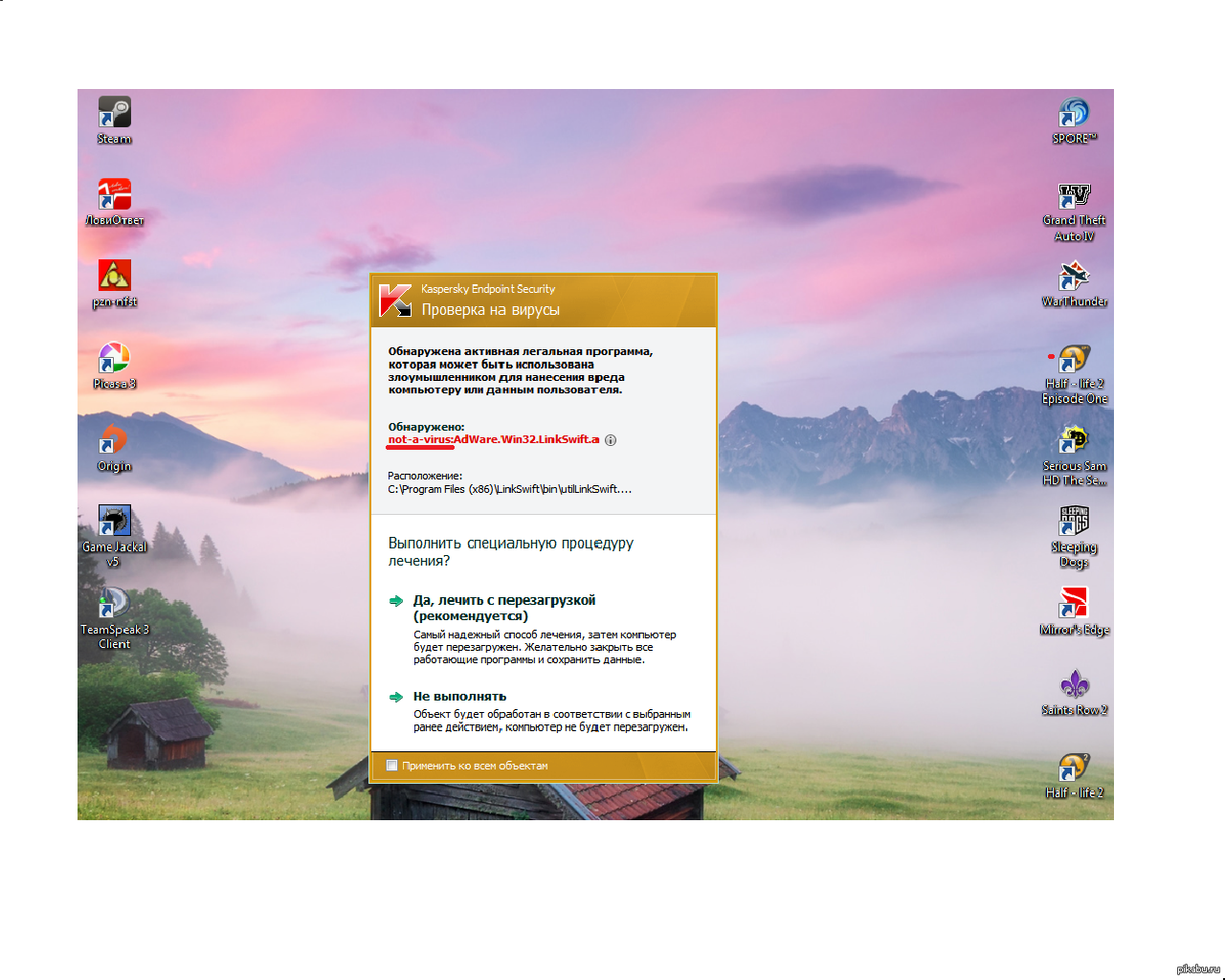Click the "Kaspersky Endpoint Security" header text
The height and width of the screenshot is (980, 1225).
point(488,288)
